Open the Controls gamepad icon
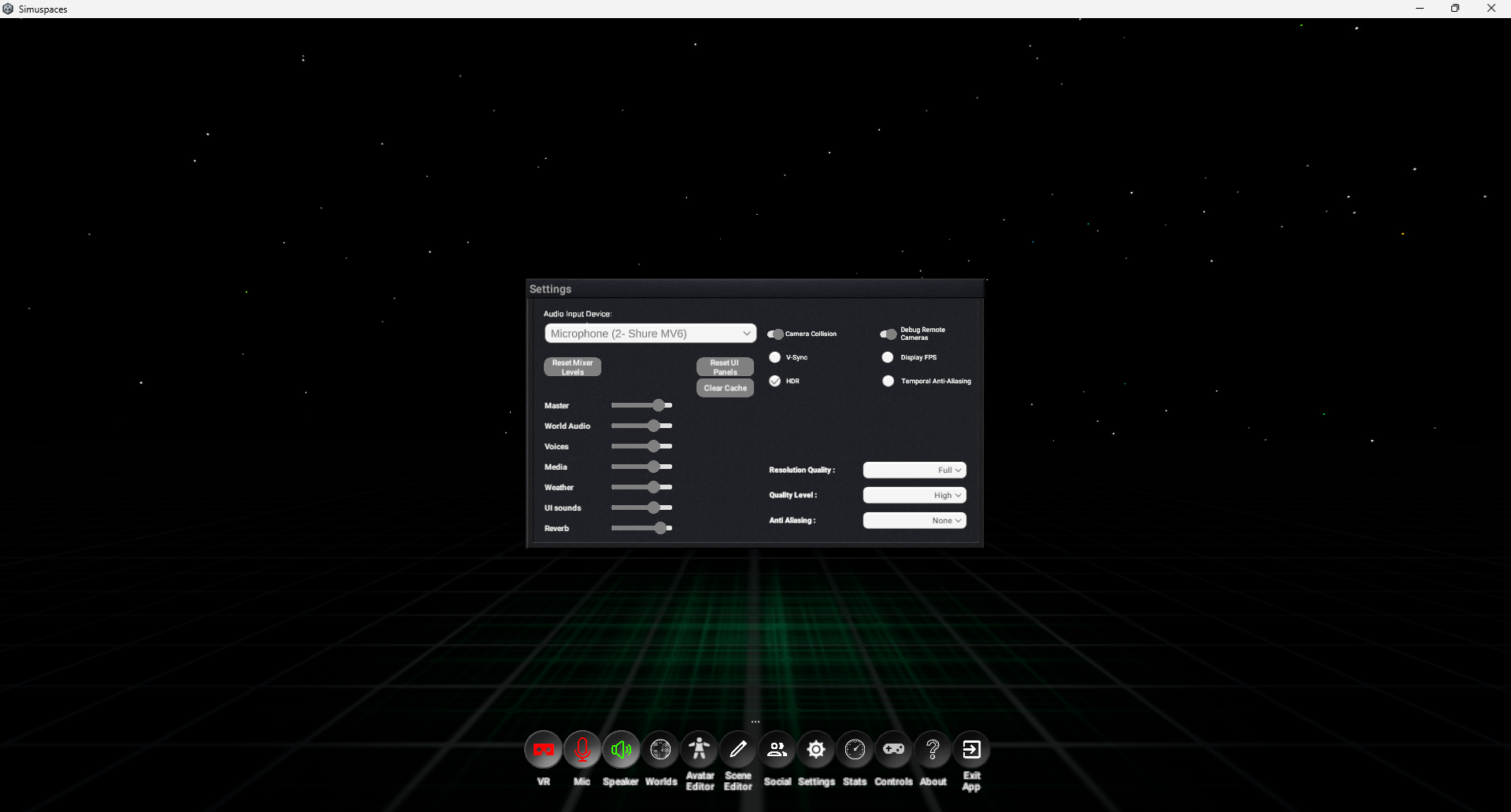The width and height of the screenshot is (1511, 812). [893, 750]
